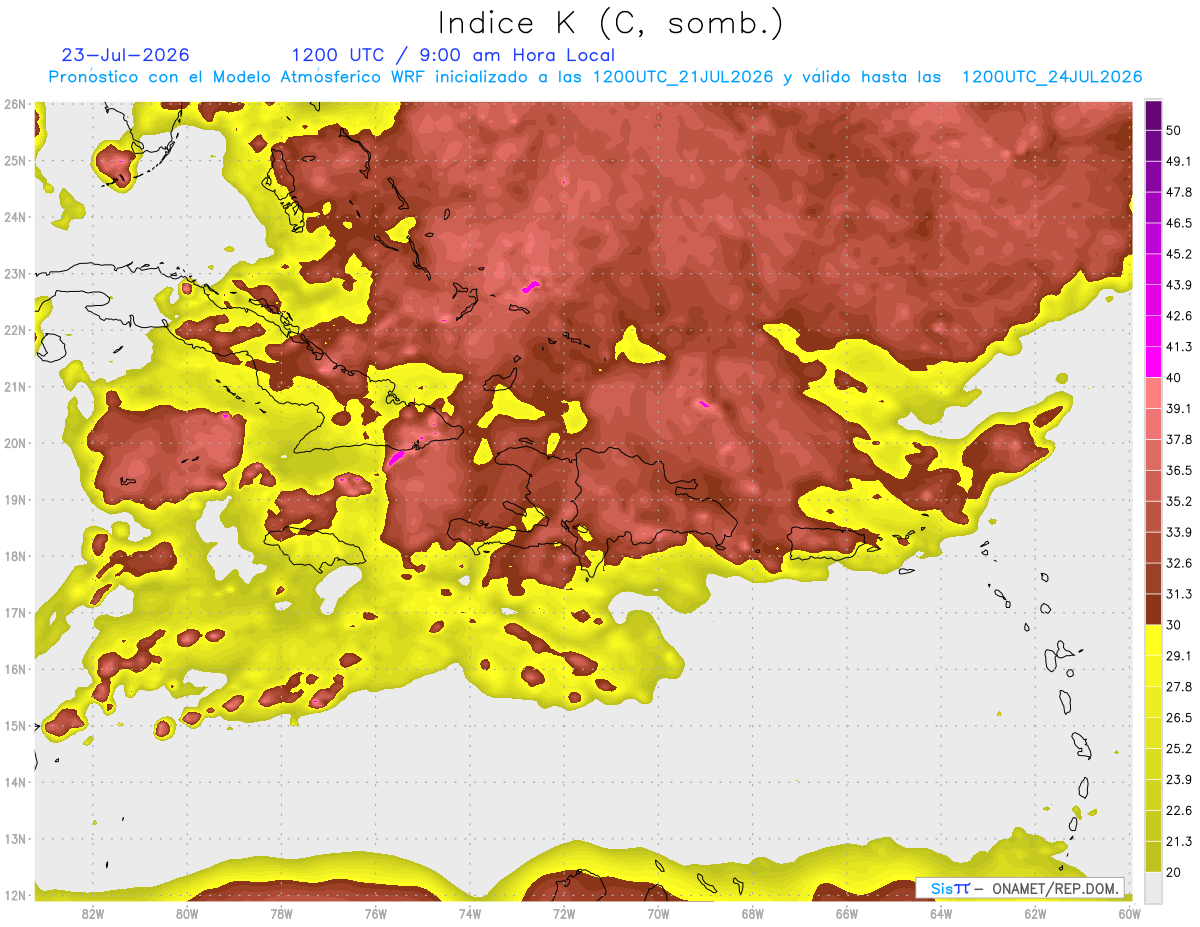
Task: Click the '13N' latitude label
Action: pos(15,838)
